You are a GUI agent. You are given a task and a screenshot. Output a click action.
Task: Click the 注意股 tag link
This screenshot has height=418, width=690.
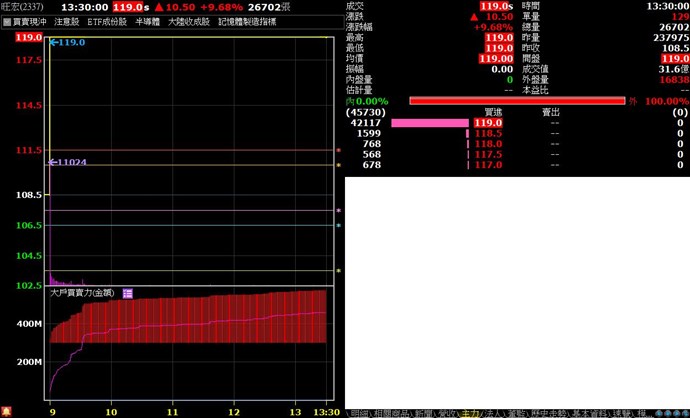point(67,21)
